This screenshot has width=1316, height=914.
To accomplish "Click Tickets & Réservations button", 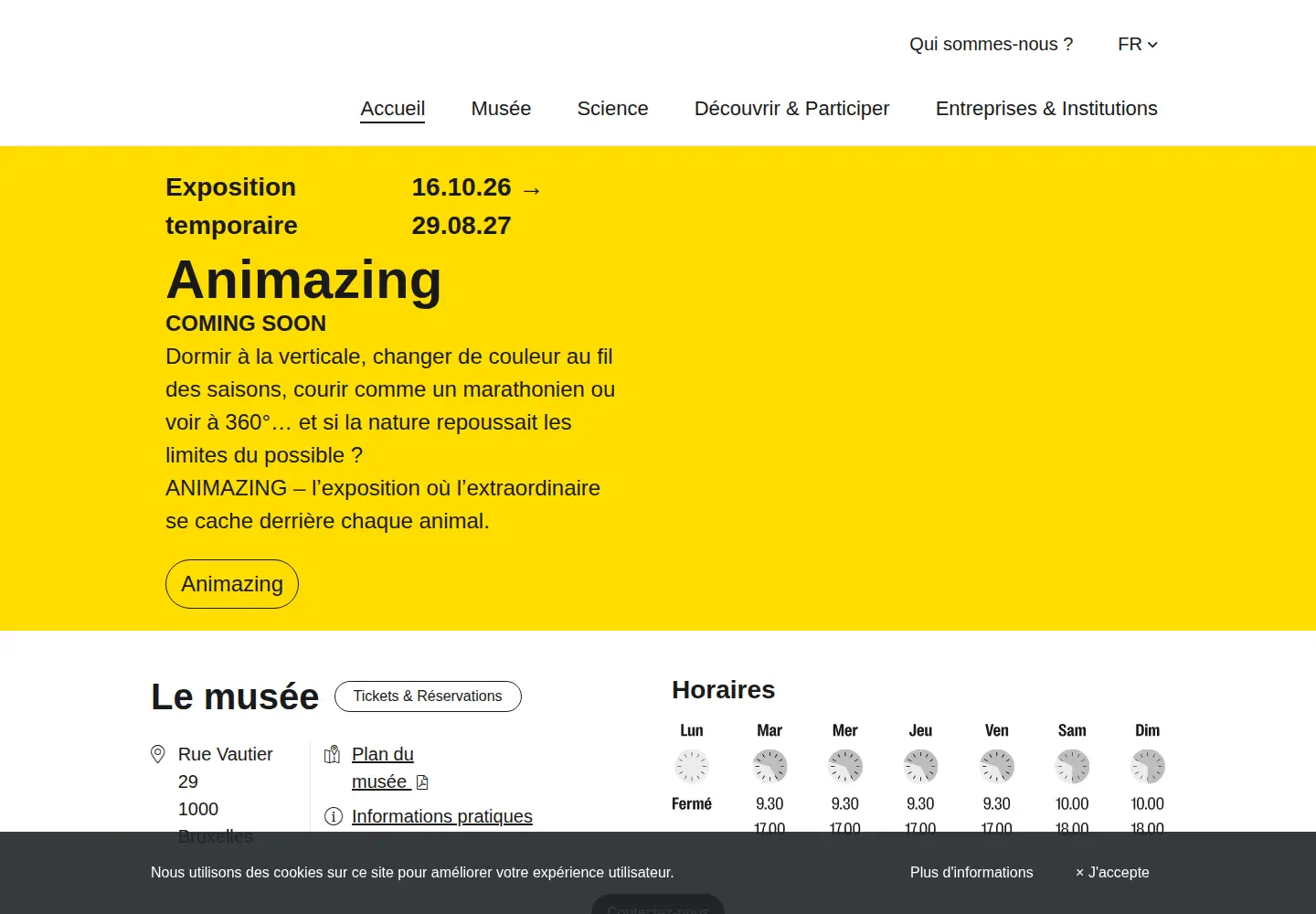I will point(428,696).
